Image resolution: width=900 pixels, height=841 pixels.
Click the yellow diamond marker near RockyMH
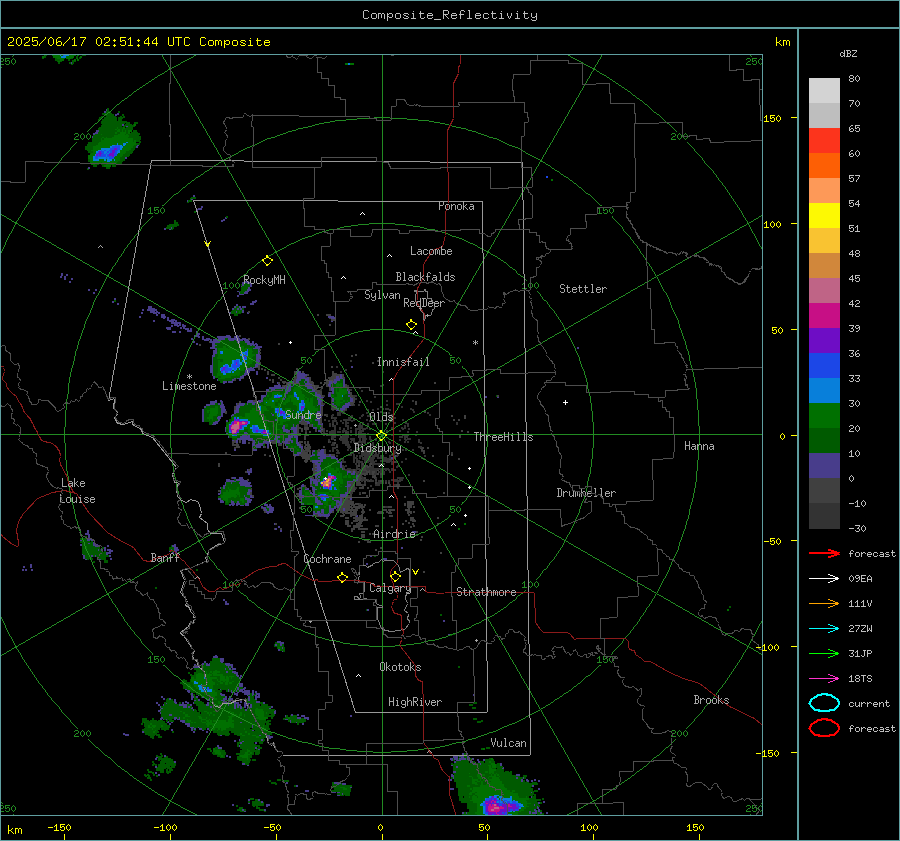(x=267, y=261)
